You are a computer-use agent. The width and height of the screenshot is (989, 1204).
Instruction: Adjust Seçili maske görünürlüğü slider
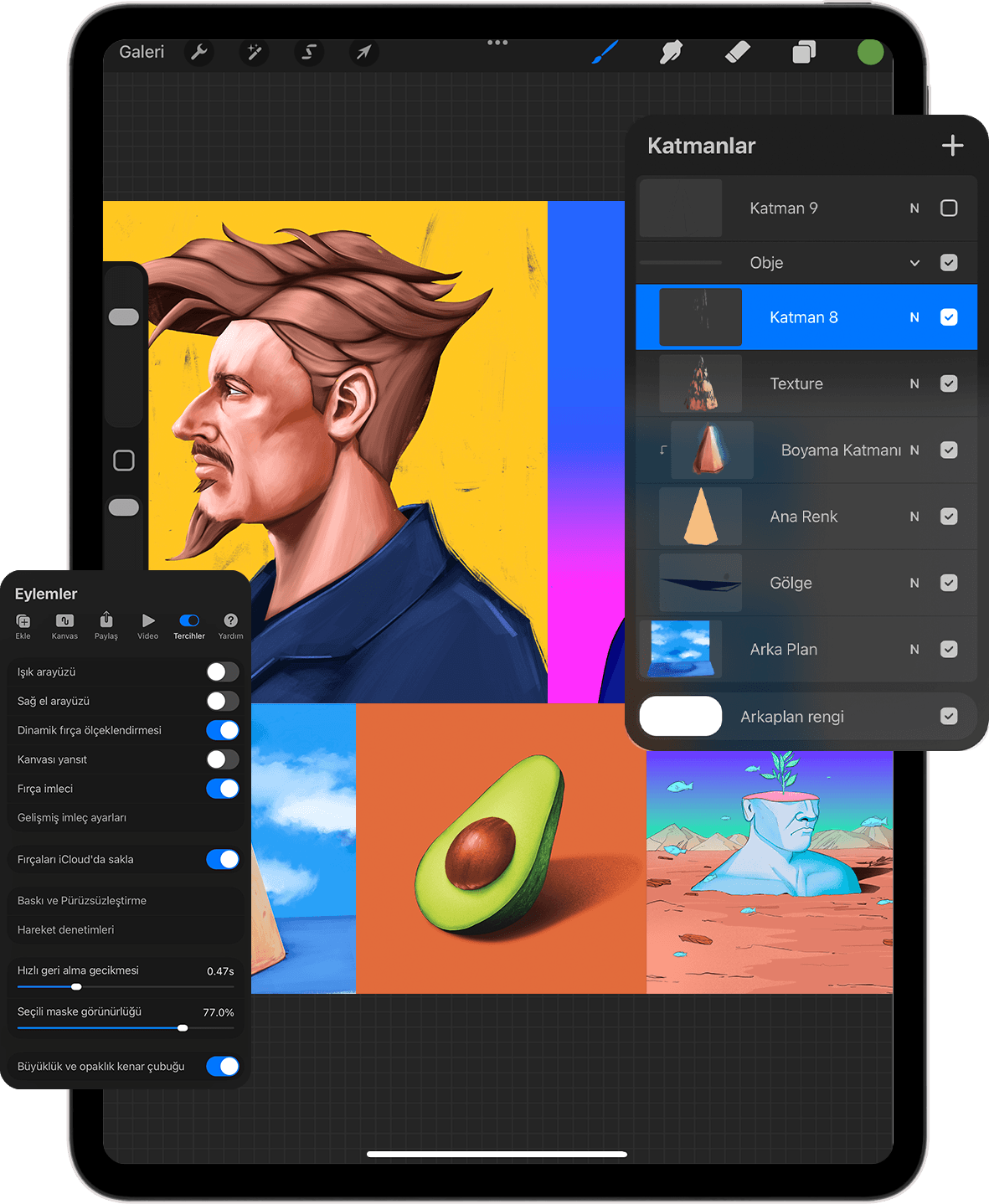[183, 1027]
